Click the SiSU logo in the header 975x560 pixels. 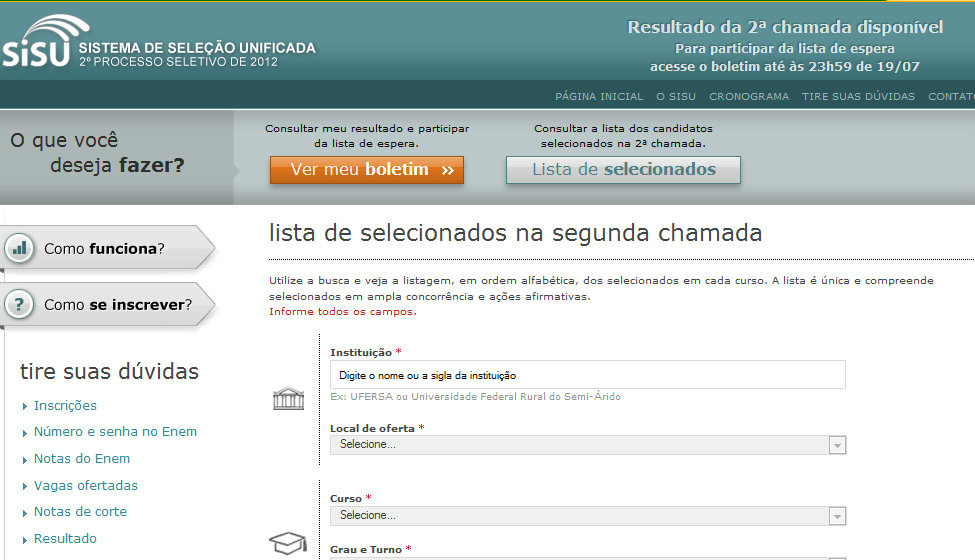pyautogui.click(x=45, y=41)
